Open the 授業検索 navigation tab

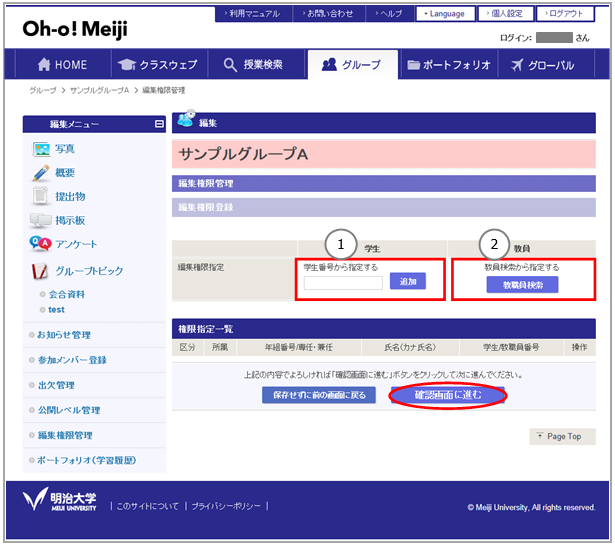(257, 64)
